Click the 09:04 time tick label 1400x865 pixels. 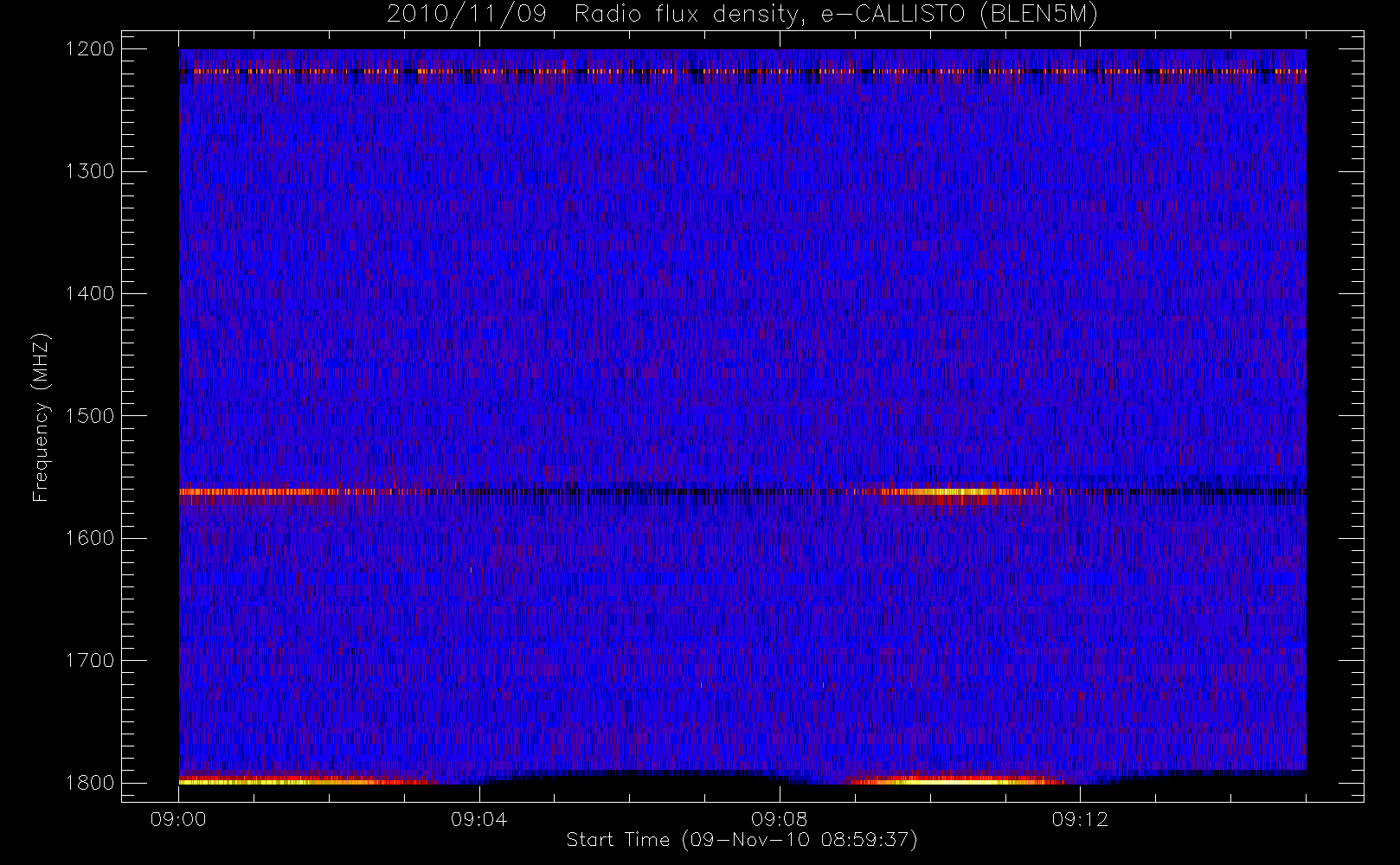pyautogui.click(x=478, y=819)
